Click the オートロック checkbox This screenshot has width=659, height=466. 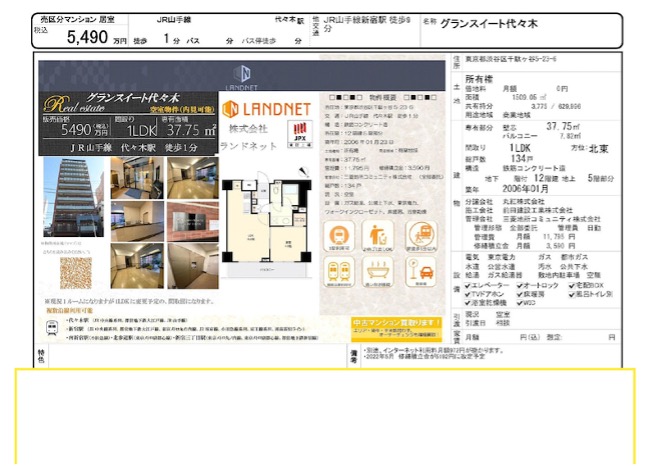coord(520,286)
